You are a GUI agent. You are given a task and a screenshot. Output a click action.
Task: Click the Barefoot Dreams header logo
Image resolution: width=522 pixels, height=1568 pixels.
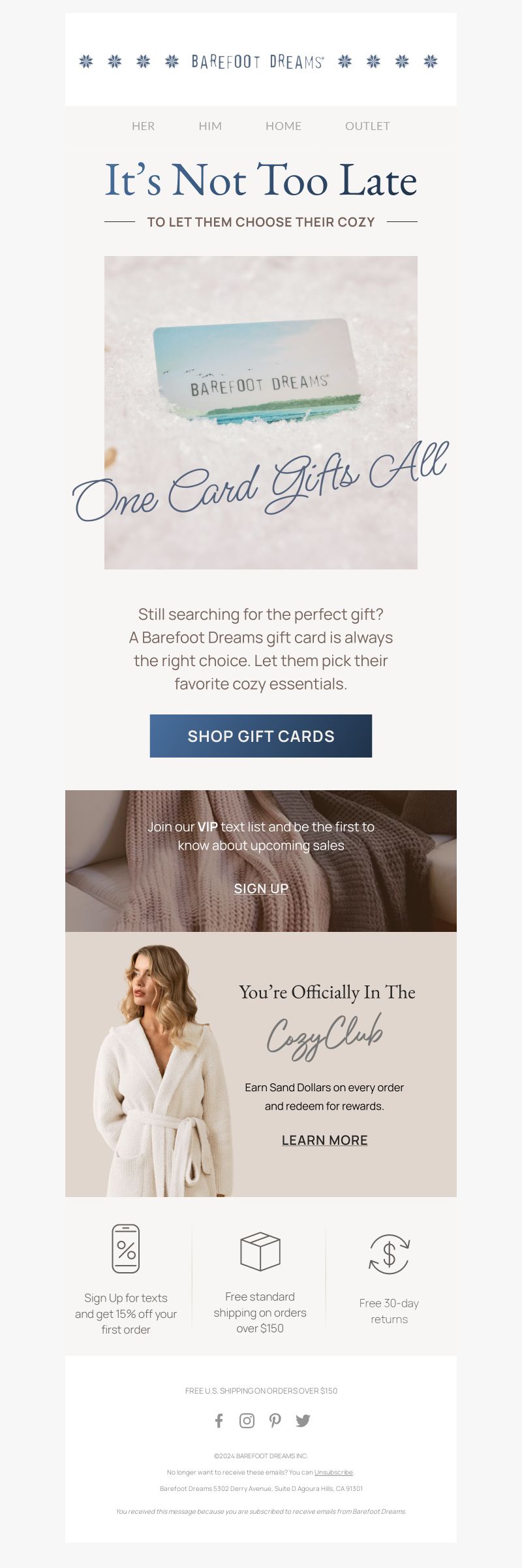(258, 61)
